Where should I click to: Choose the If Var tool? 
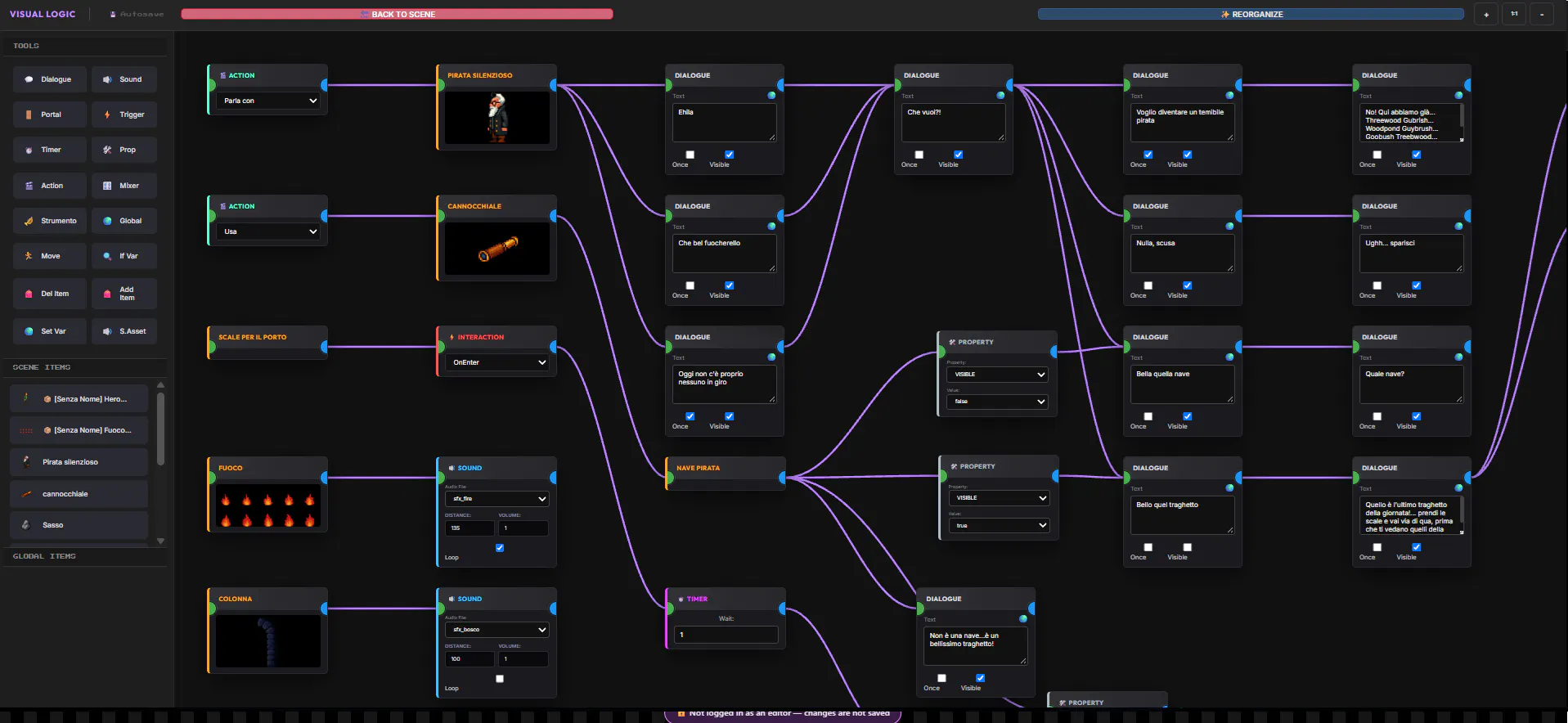point(124,256)
